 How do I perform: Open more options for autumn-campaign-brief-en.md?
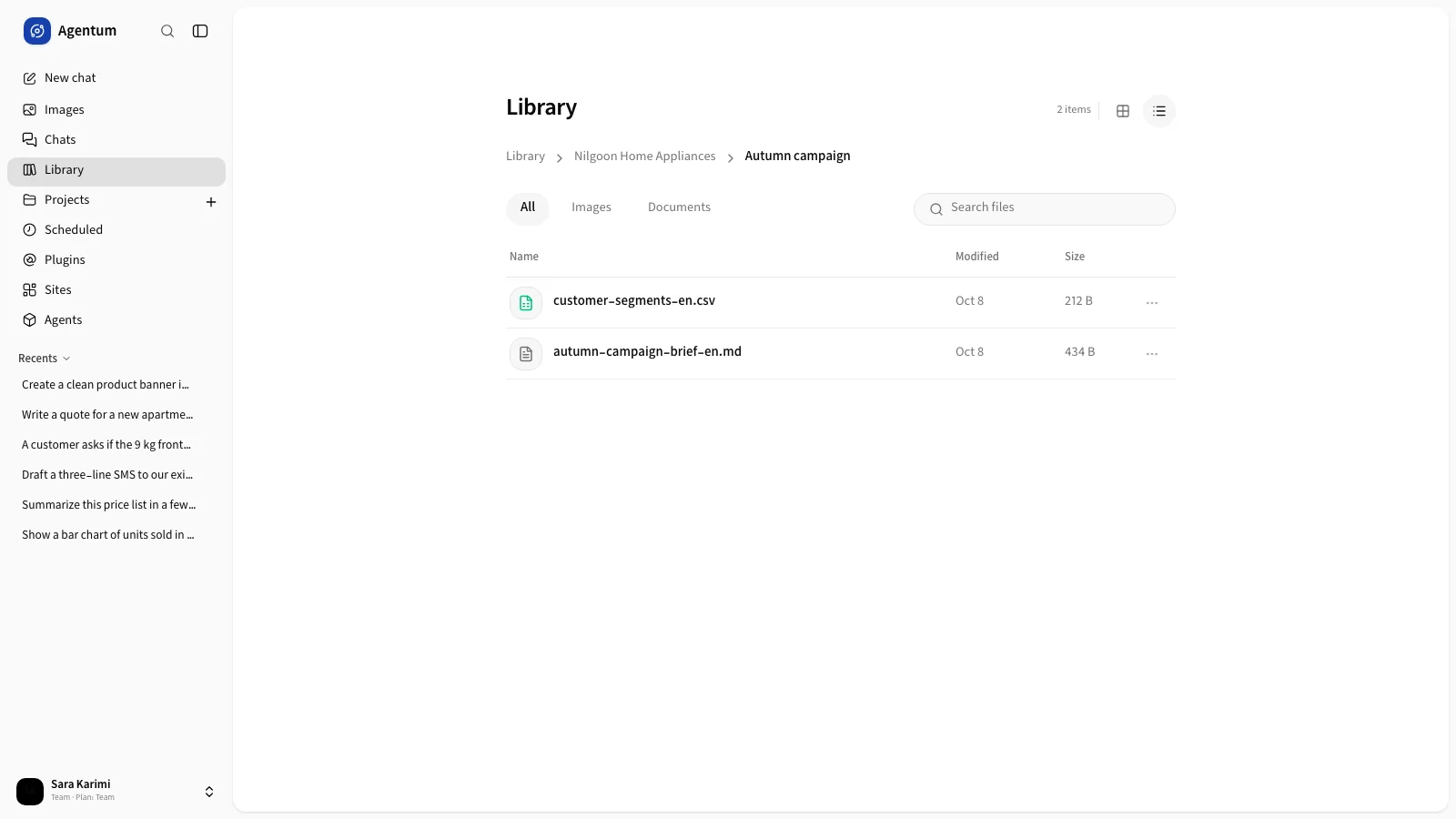1152,354
